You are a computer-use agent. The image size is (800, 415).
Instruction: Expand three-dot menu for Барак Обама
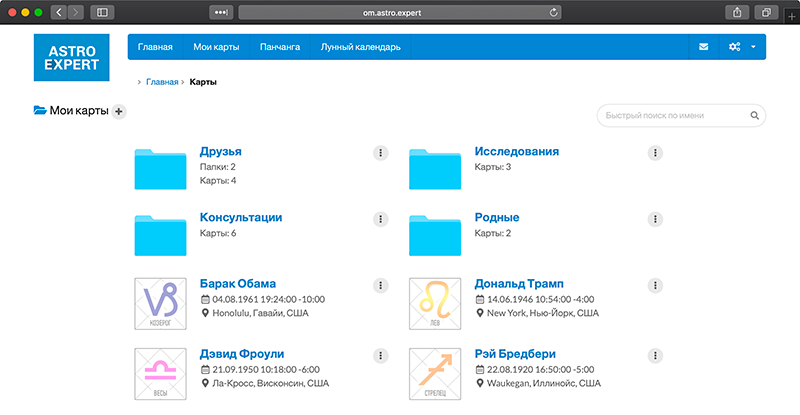tap(380, 285)
